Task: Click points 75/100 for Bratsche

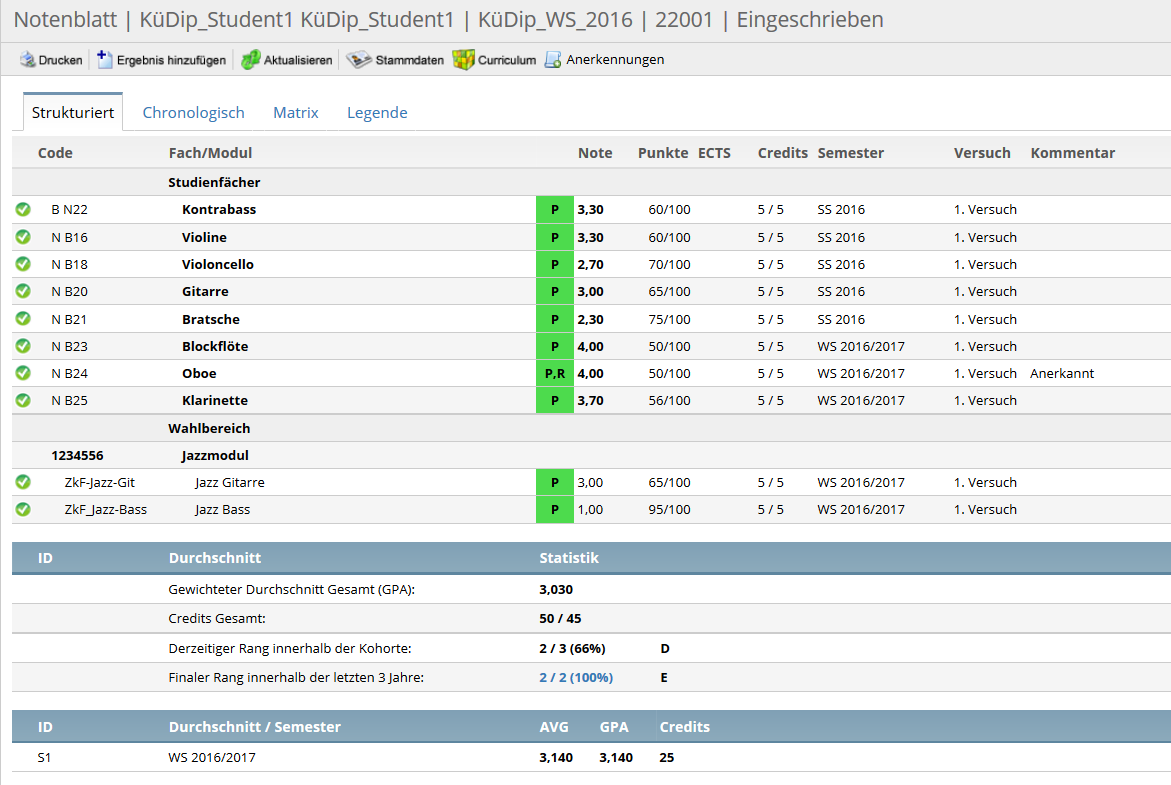Action: point(669,319)
